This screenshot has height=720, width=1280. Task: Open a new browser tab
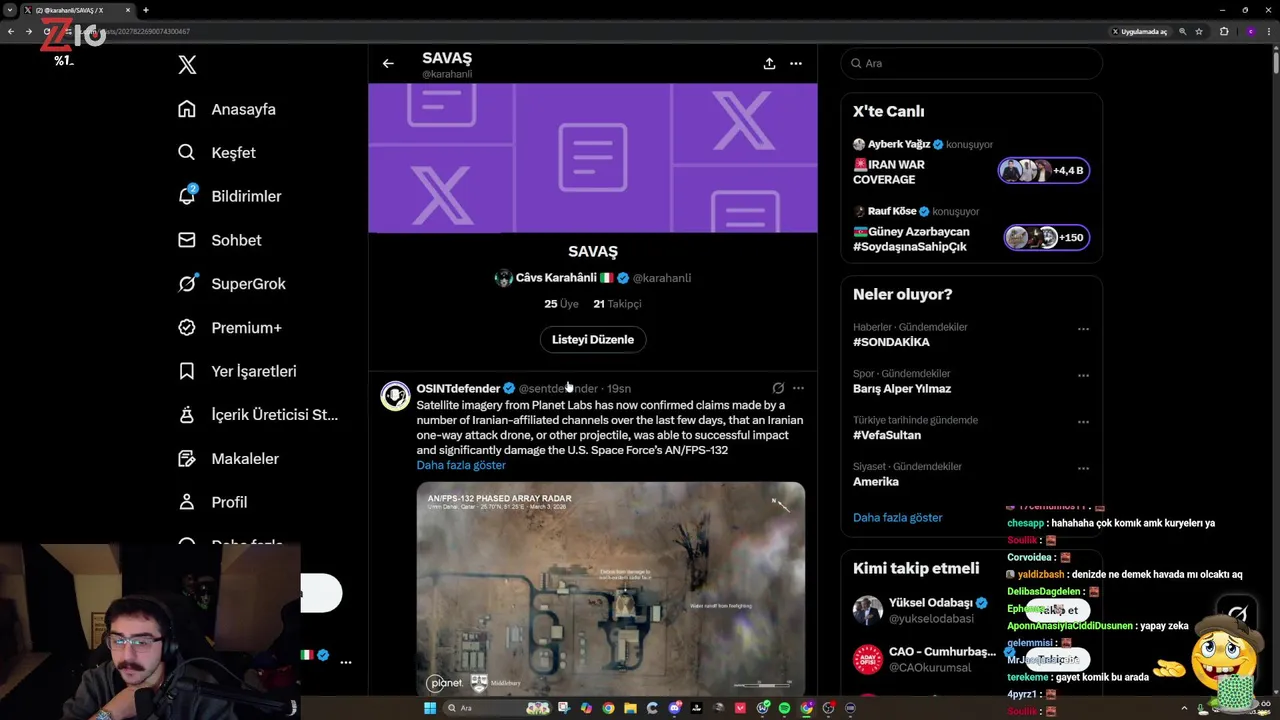click(146, 10)
